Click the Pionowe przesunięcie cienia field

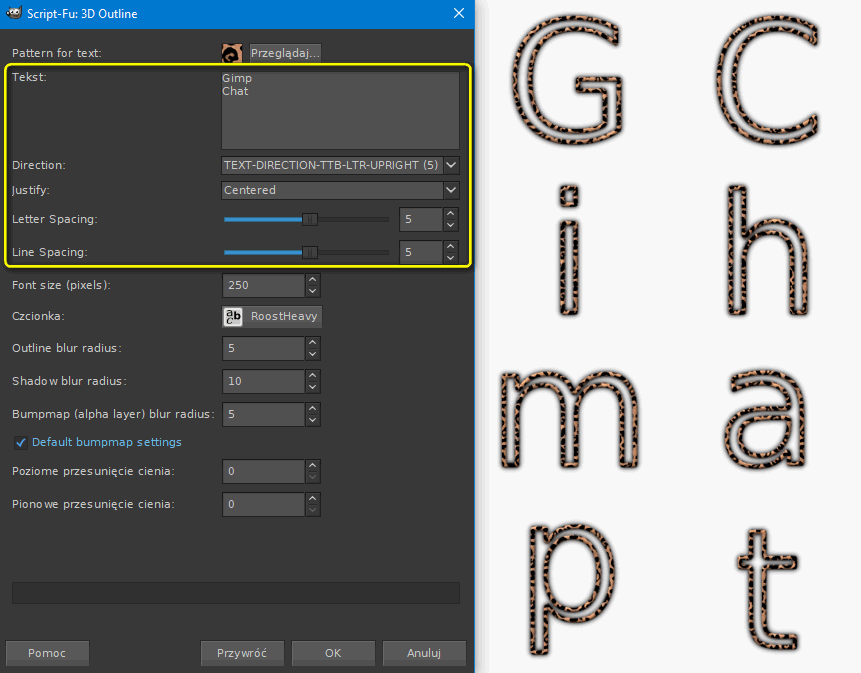point(264,504)
